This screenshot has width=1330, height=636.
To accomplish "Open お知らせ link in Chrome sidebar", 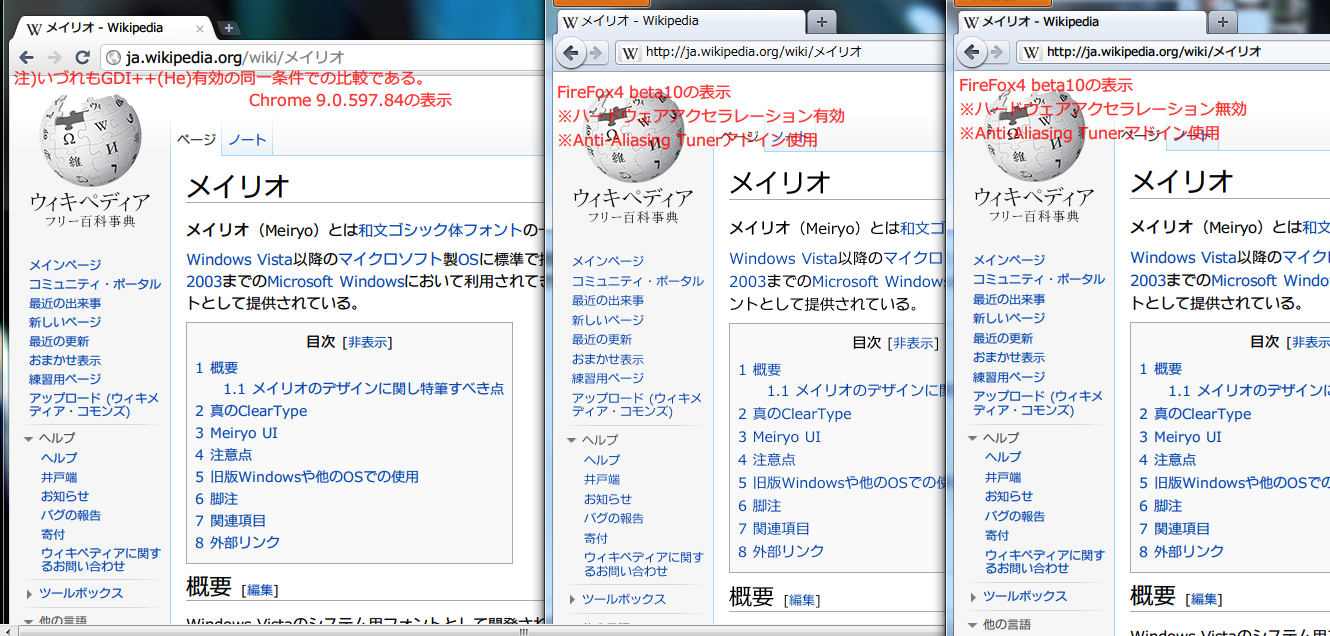I will [65, 496].
